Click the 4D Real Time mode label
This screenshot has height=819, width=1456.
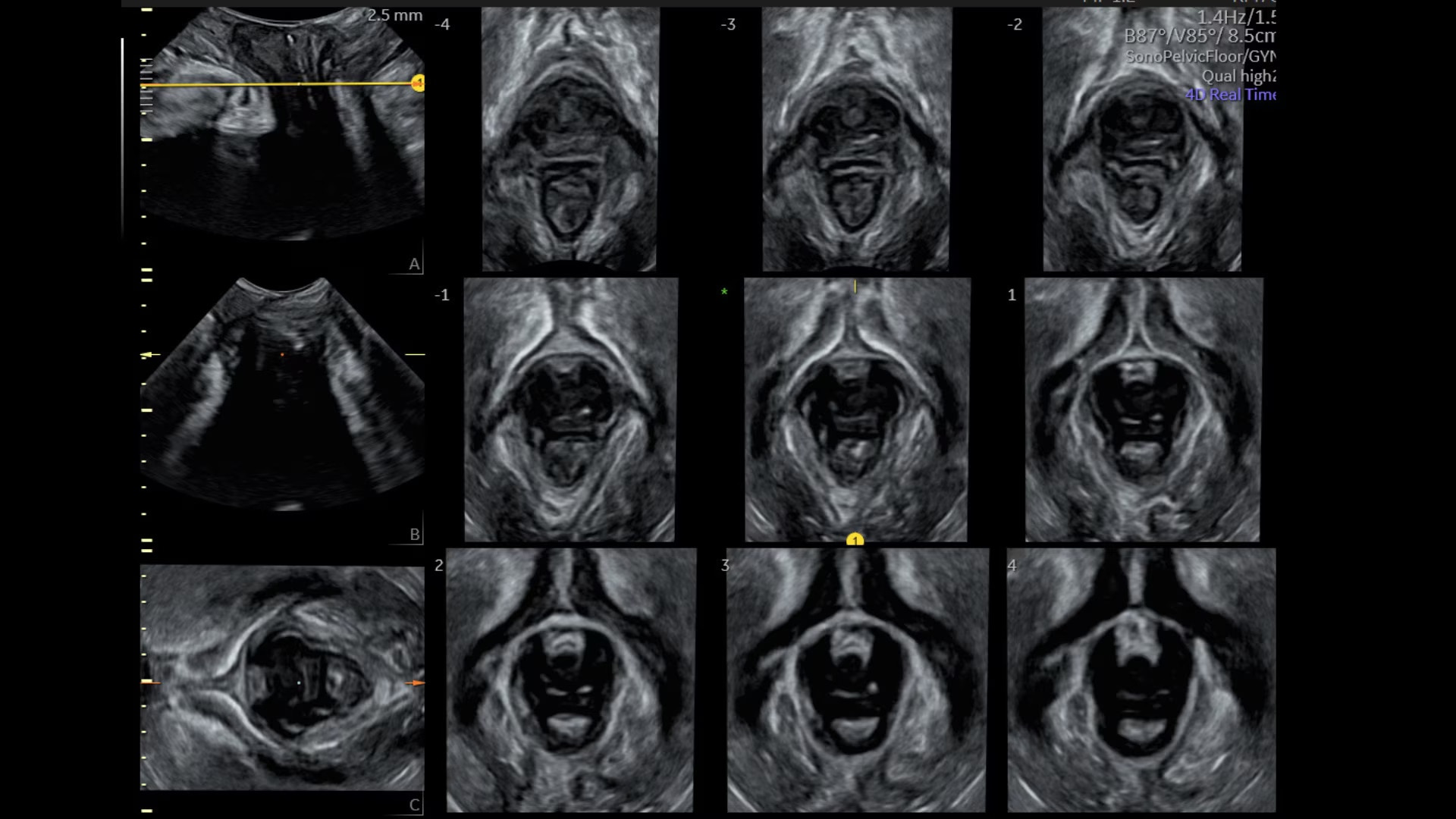1230,95
